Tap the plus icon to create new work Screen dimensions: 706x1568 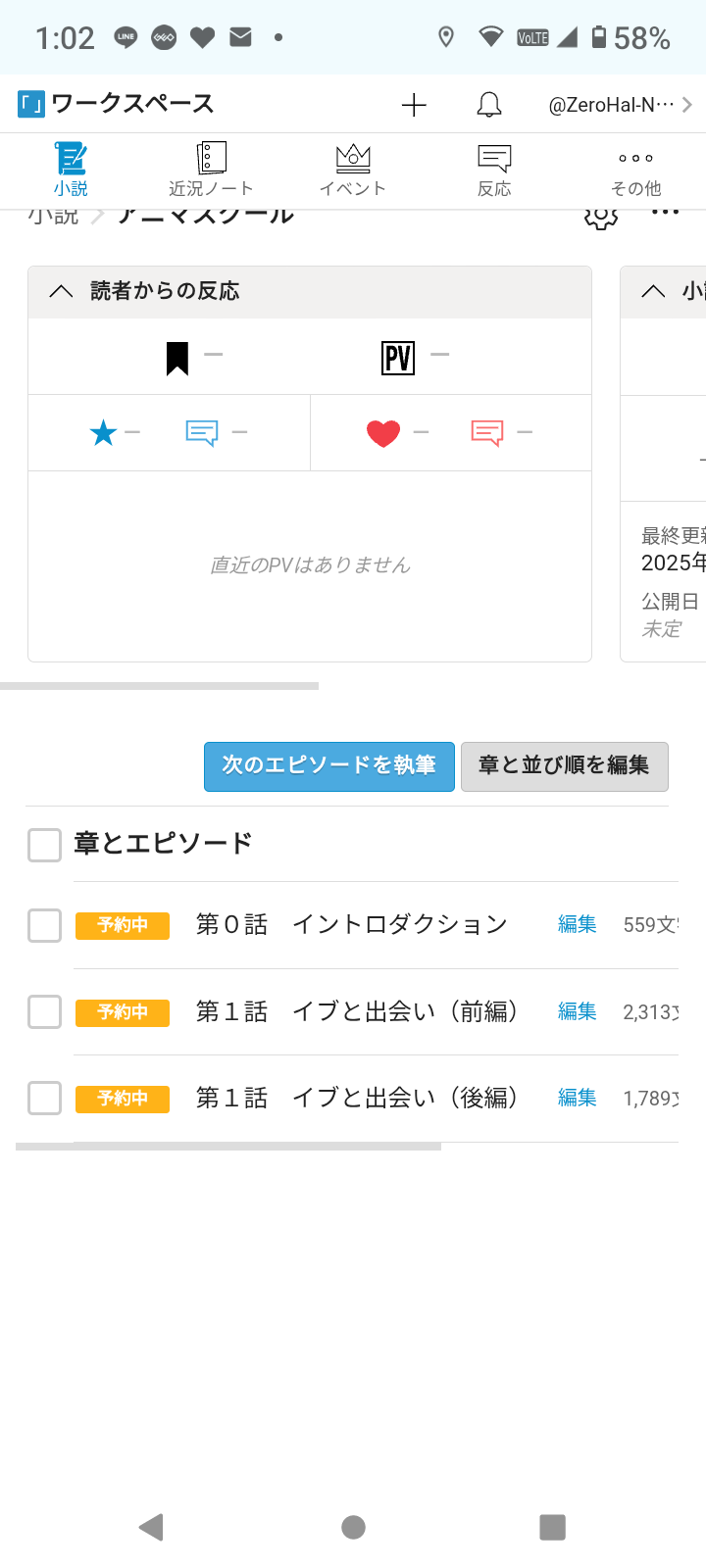414,105
